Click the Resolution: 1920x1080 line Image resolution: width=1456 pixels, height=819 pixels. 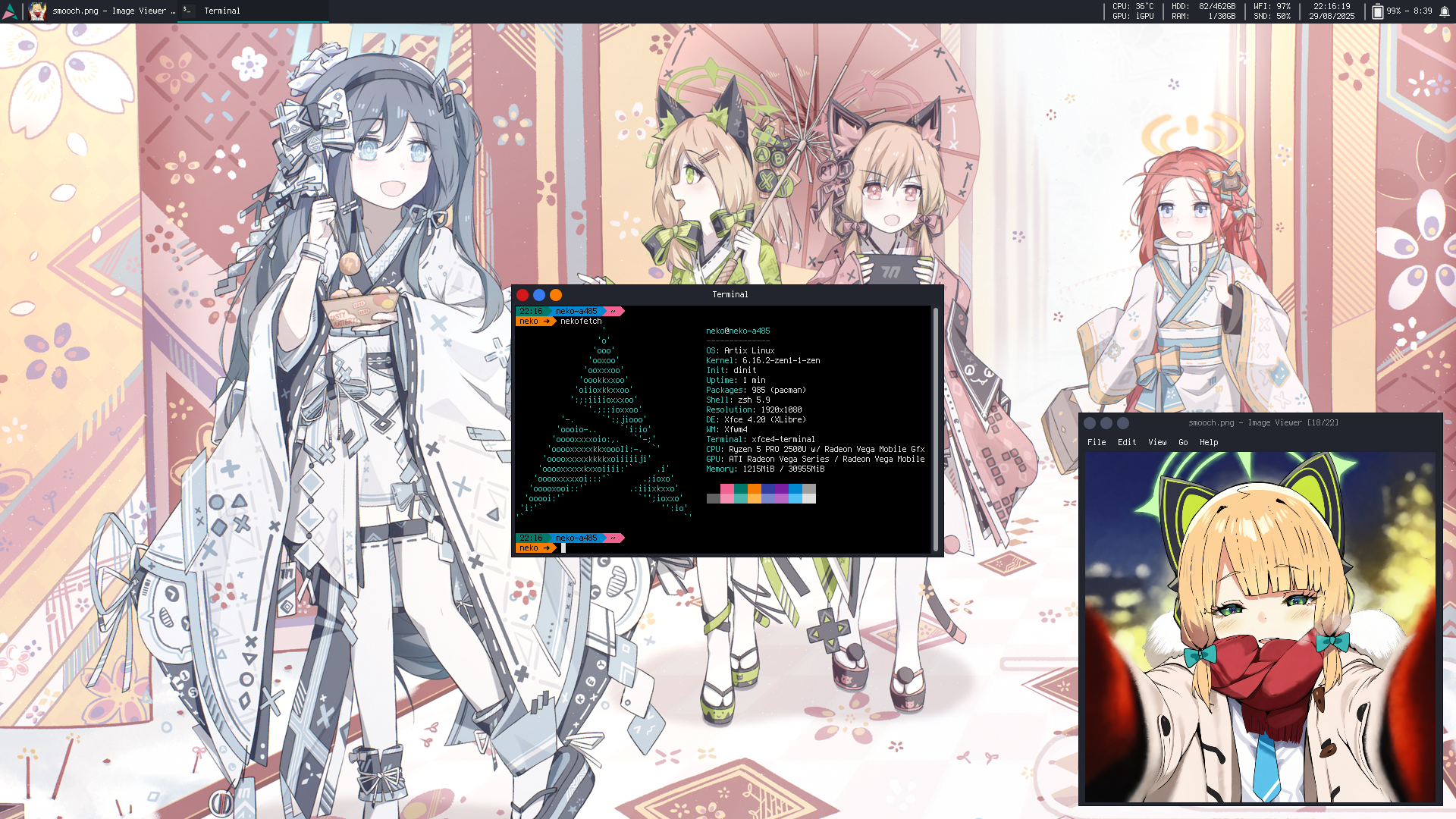pos(754,410)
